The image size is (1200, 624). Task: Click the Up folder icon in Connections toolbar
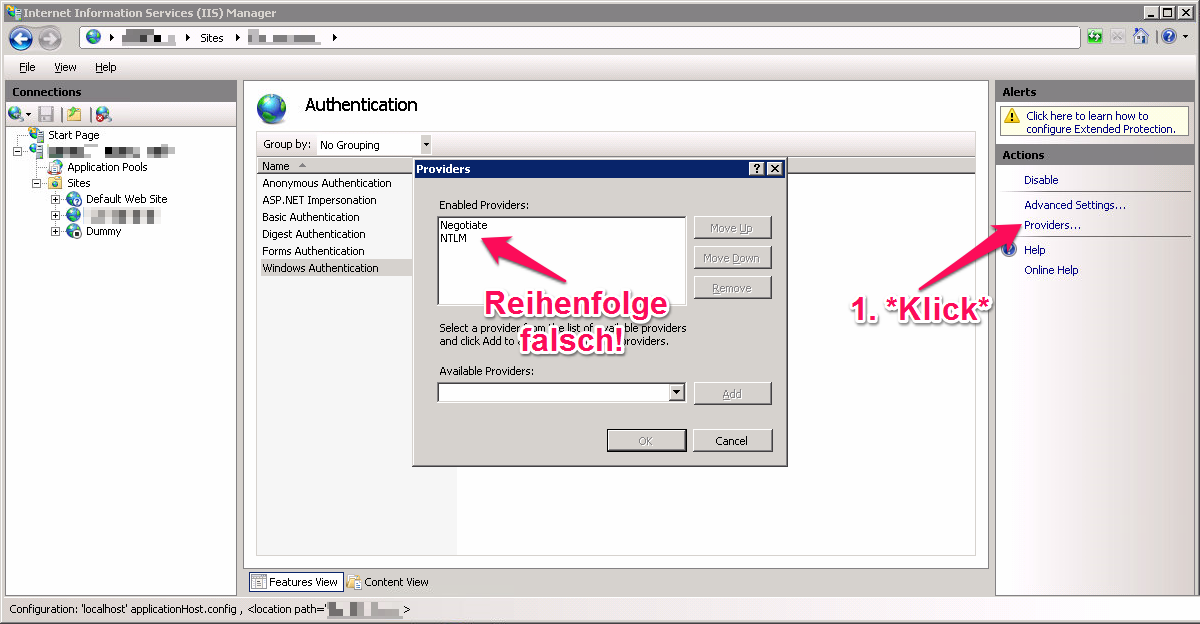(x=74, y=114)
